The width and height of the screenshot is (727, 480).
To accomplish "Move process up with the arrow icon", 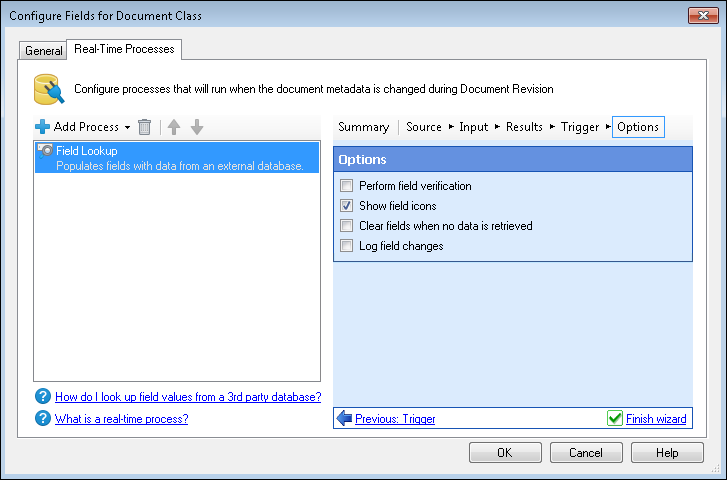I will [174, 127].
